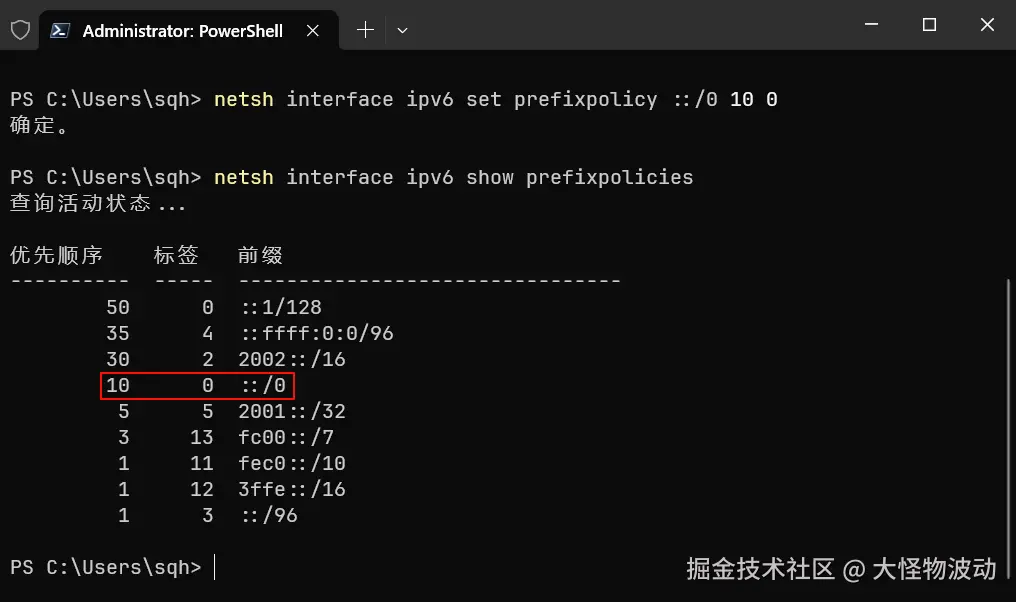
Task: Click the red-highlighted ::/0 prefix row
Action: [197, 385]
